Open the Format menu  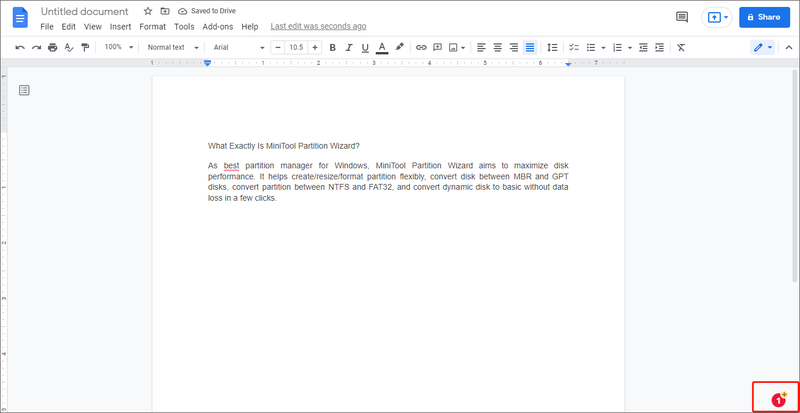tap(153, 27)
